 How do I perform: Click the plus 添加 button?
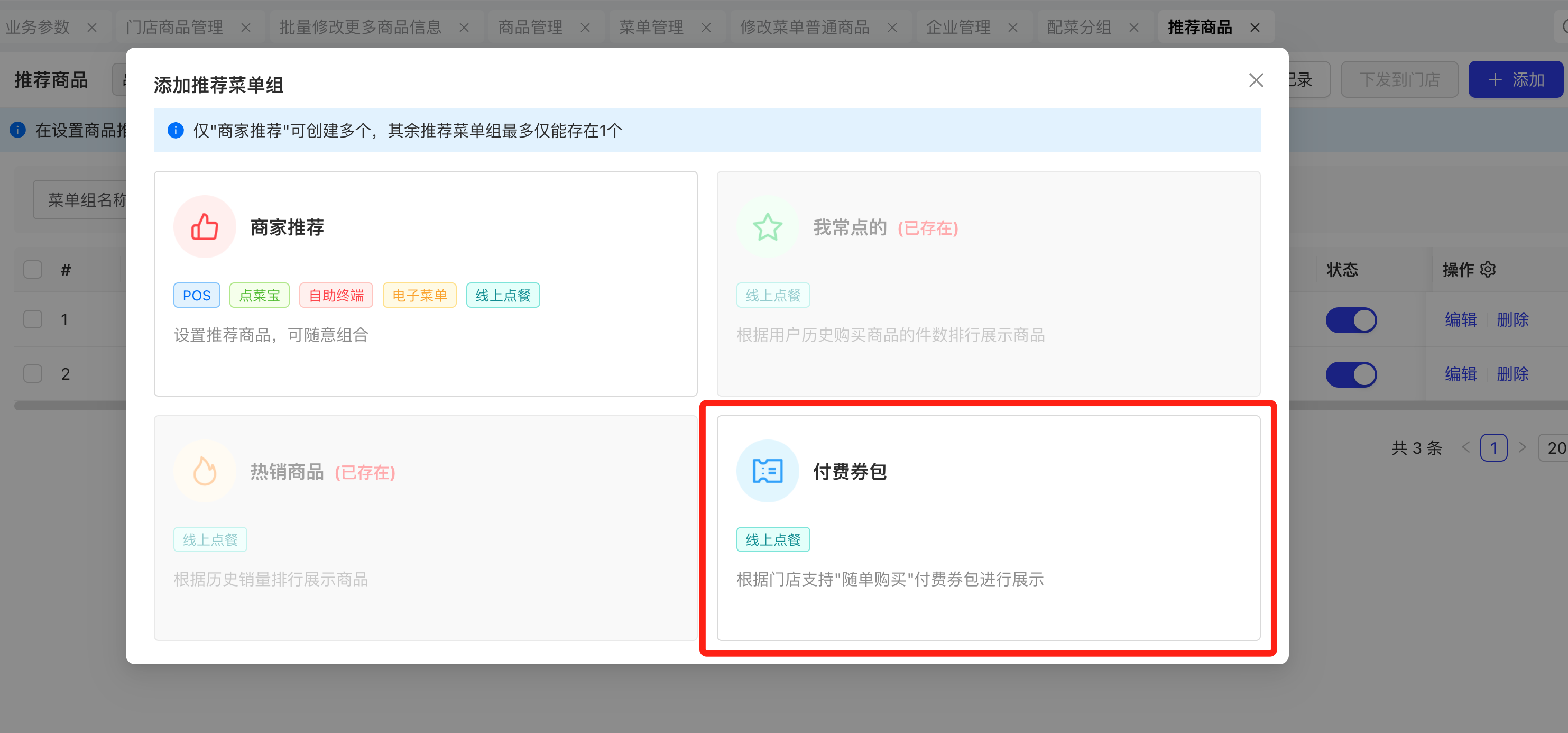[1515, 80]
